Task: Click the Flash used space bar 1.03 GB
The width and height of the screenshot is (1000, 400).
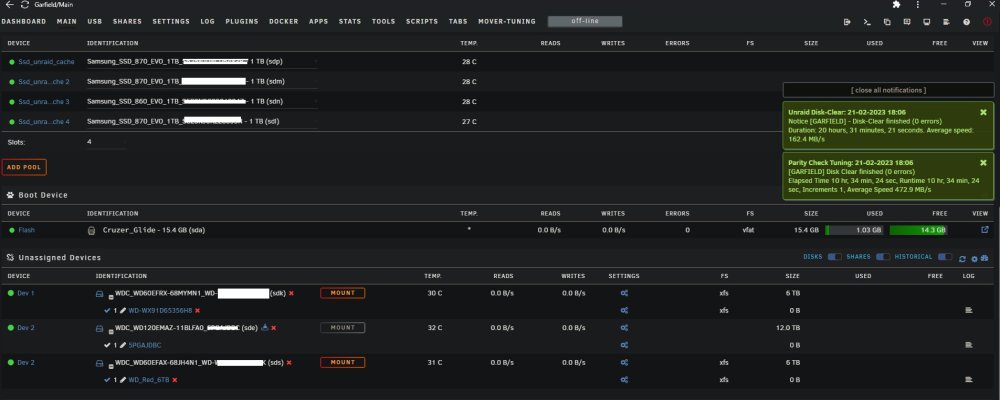Action: [855, 230]
